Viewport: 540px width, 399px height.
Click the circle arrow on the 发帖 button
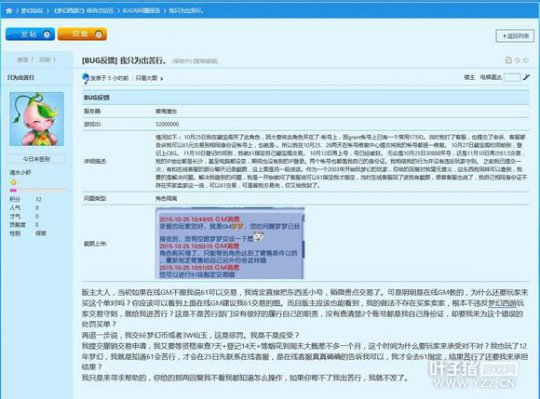coord(46,34)
